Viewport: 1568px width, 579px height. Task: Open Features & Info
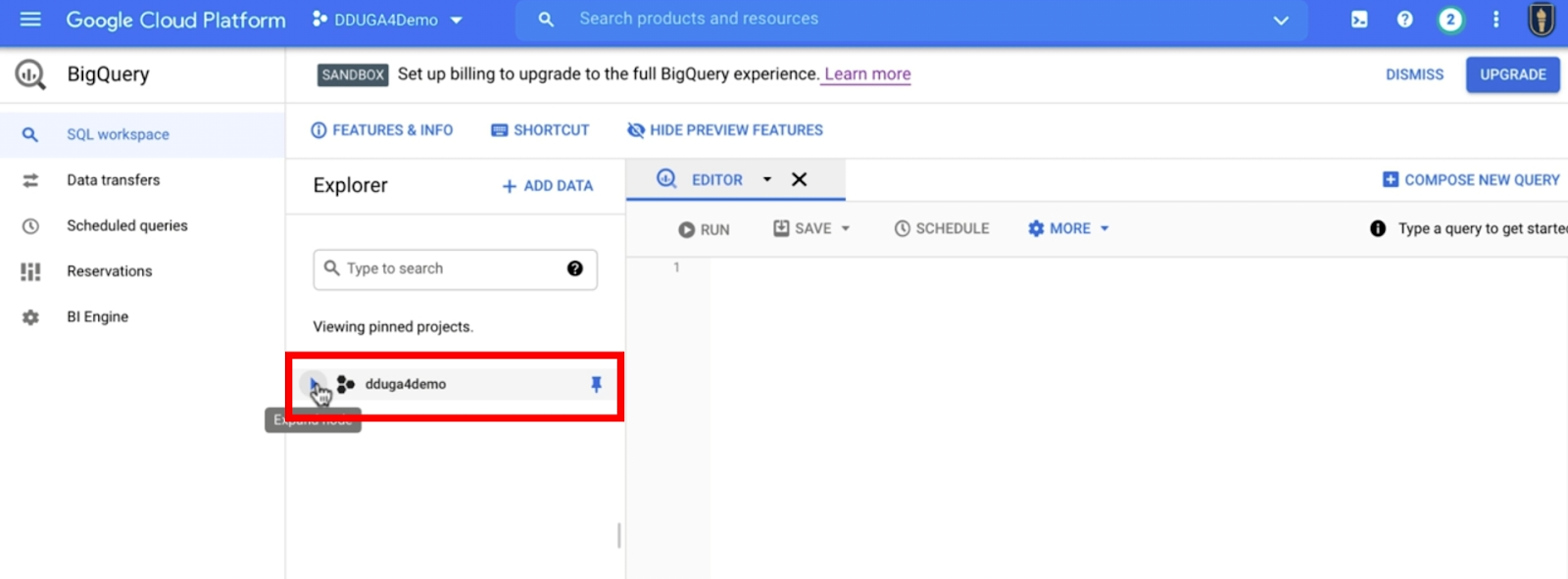pyautogui.click(x=381, y=130)
